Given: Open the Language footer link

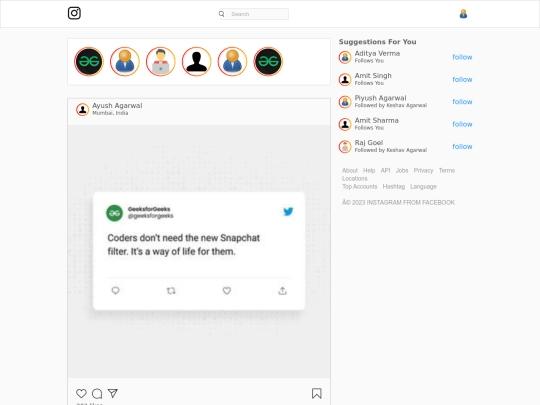Looking at the screenshot, I should point(423,187).
